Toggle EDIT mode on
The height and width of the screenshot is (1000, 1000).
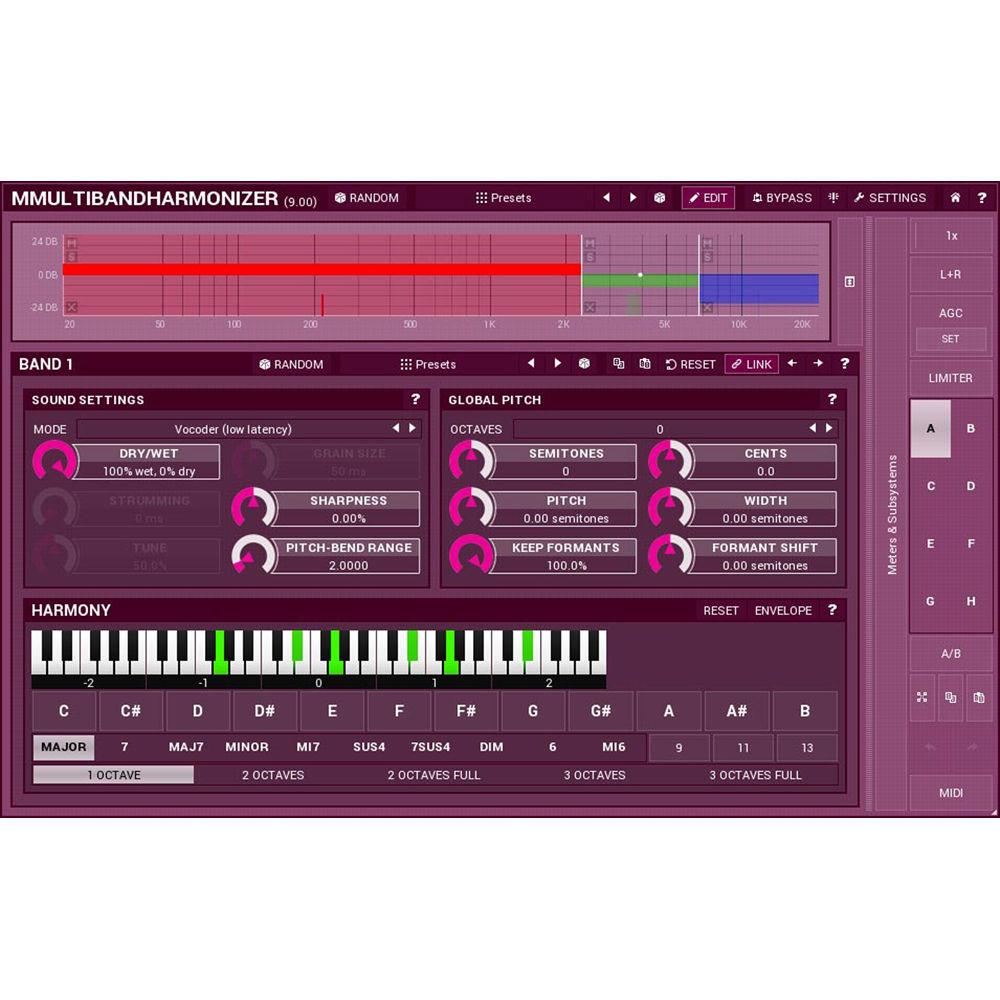[x=709, y=197]
